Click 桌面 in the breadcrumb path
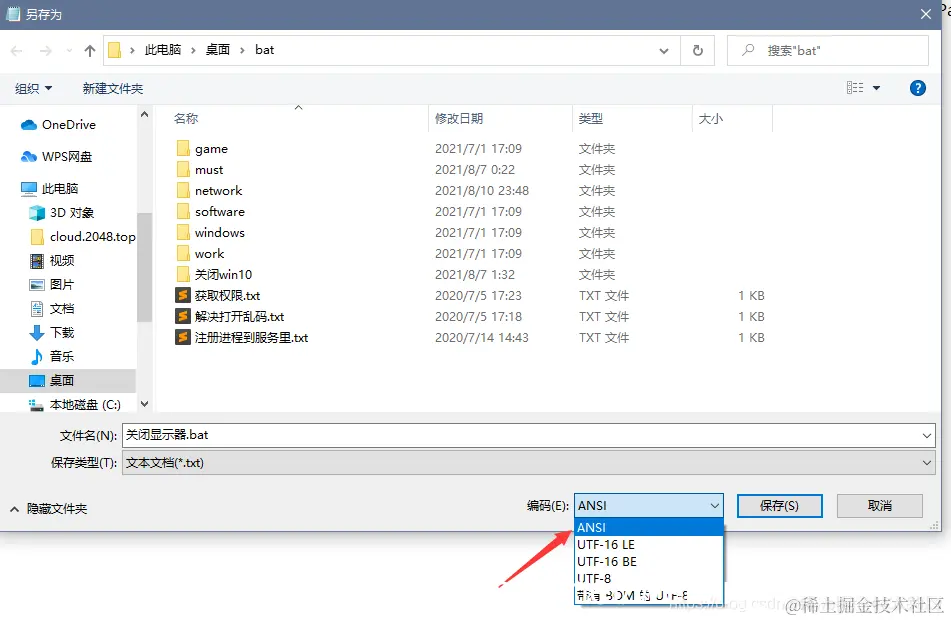Screen dimensions: 951x622 pyautogui.click(x=218, y=50)
